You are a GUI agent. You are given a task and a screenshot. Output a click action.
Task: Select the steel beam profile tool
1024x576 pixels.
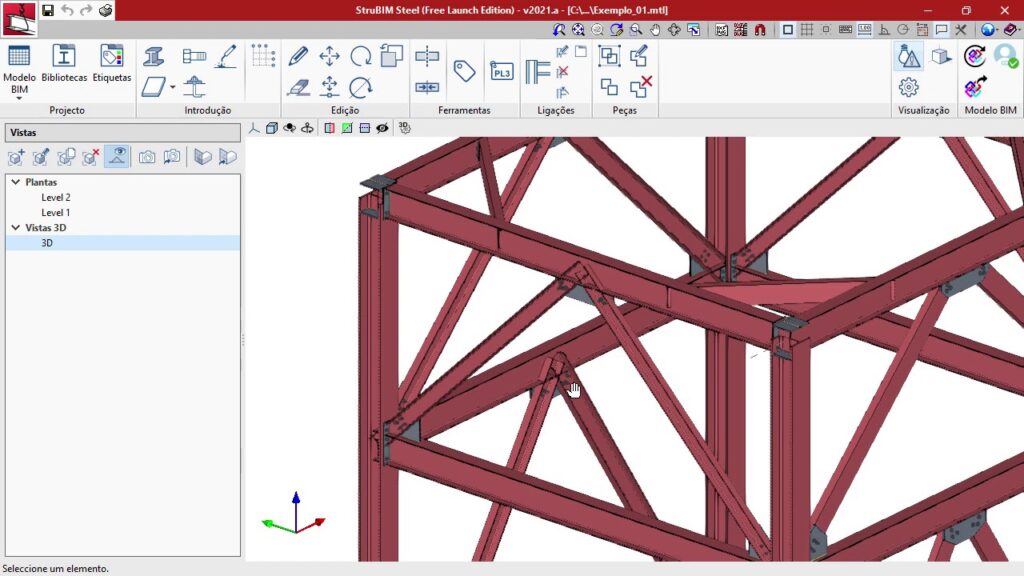pyautogui.click(x=154, y=56)
